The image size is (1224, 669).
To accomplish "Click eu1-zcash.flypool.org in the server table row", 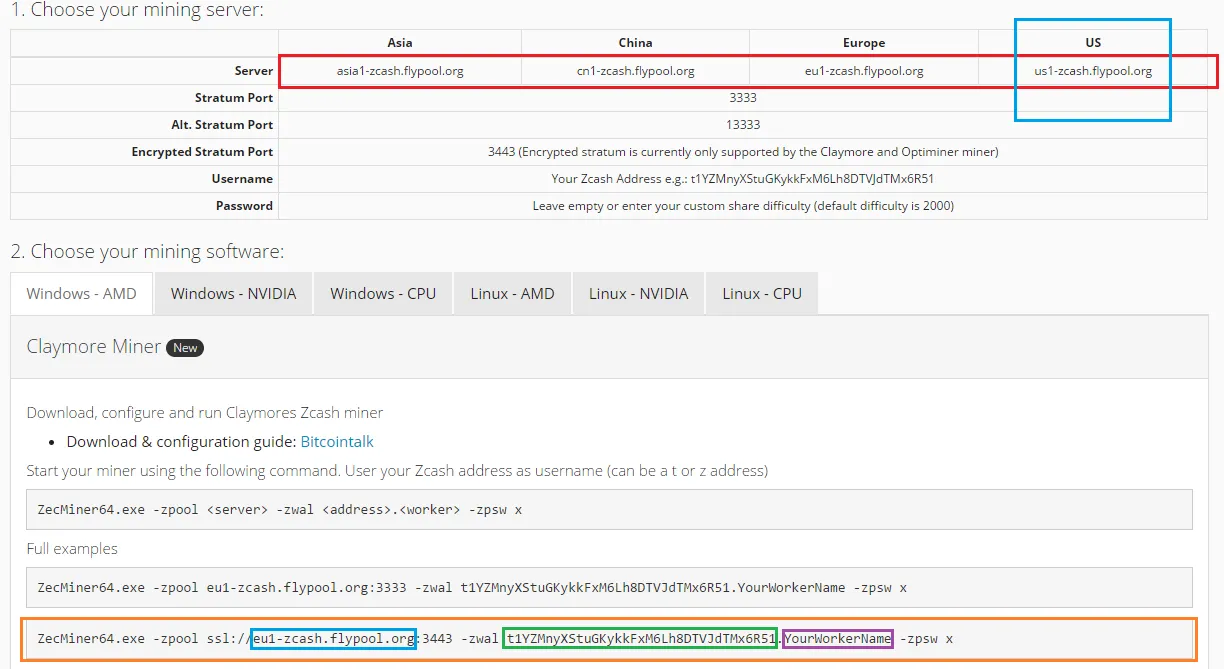I will tap(864, 71).
